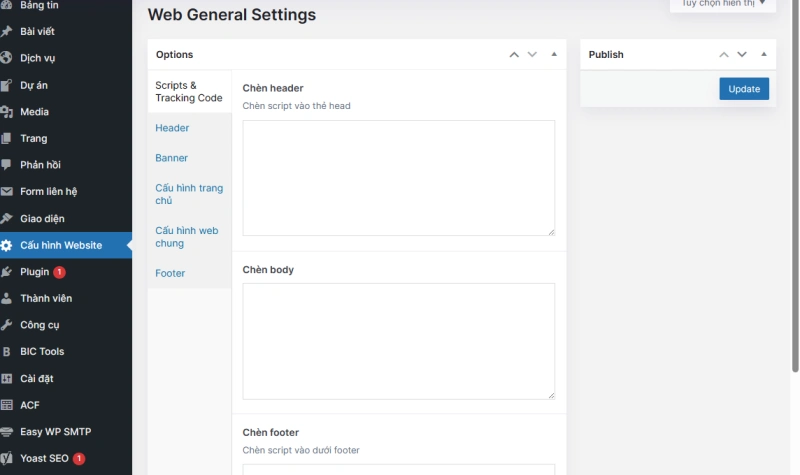The image size is (800, 475).
Task: Click the Thành viên user icon
Action: pos(6,298)
